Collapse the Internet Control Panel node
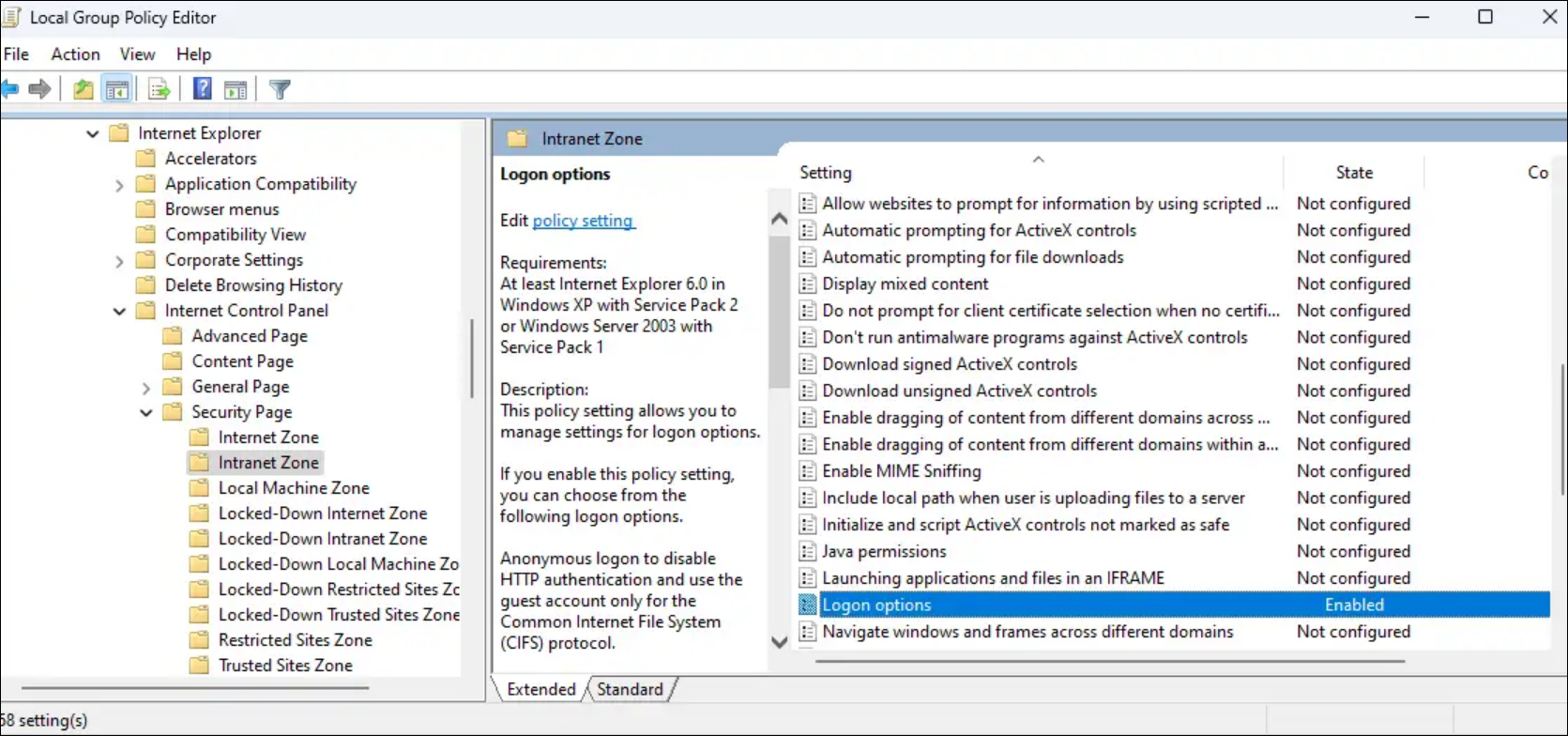 [119, 312]
